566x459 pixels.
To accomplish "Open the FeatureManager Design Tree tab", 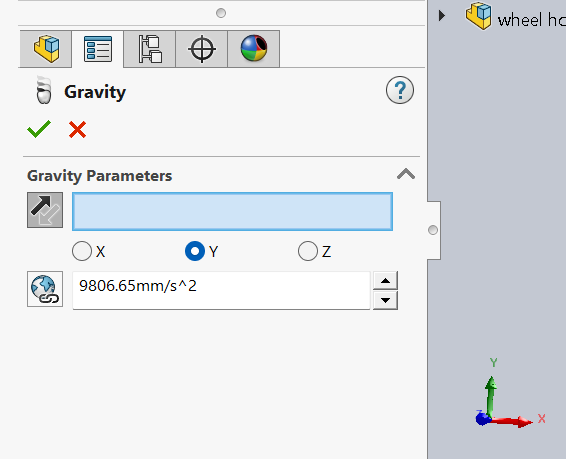I will [x=46, y=49].
